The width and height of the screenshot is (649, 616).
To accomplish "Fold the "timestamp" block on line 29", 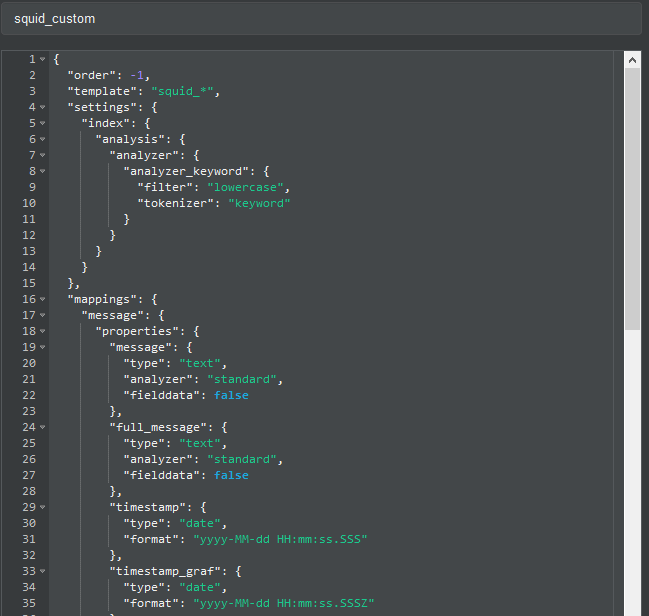I will click(43, 507).
